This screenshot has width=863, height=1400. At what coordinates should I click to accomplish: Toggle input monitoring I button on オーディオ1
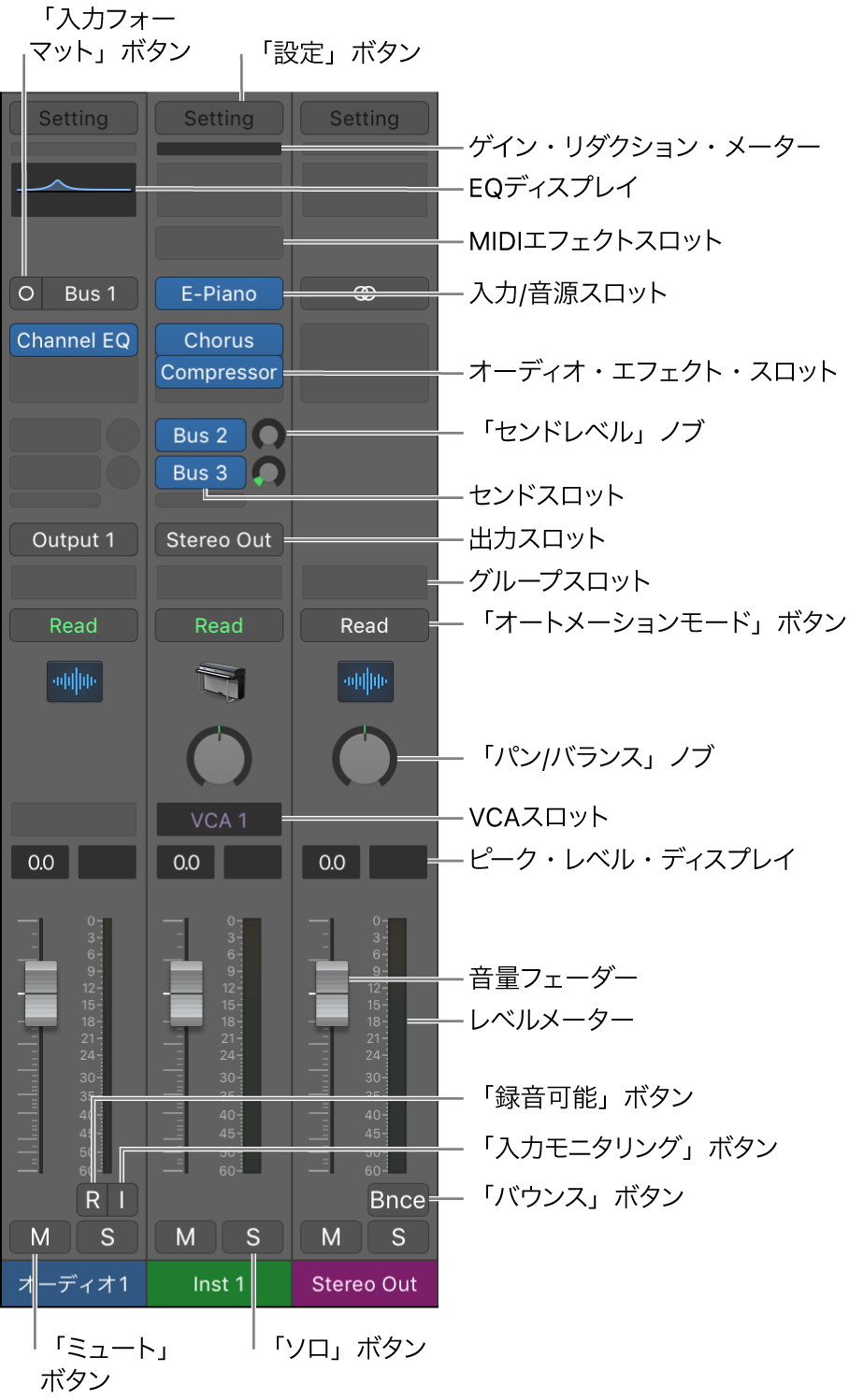[122, 1200]
